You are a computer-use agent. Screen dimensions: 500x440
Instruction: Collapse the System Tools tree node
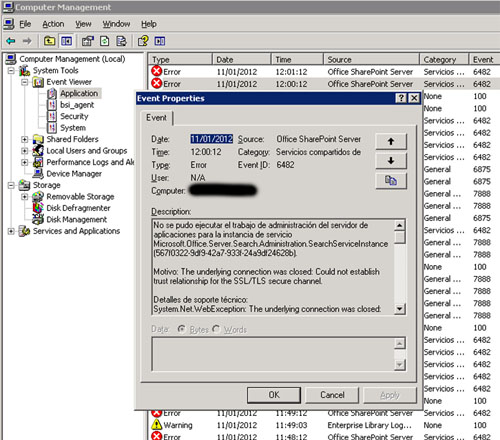(x=11, y=71)
